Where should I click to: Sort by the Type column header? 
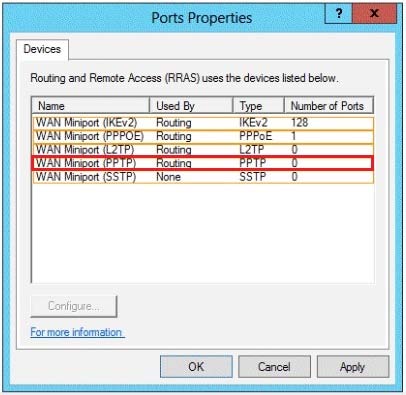coord(258,106)
